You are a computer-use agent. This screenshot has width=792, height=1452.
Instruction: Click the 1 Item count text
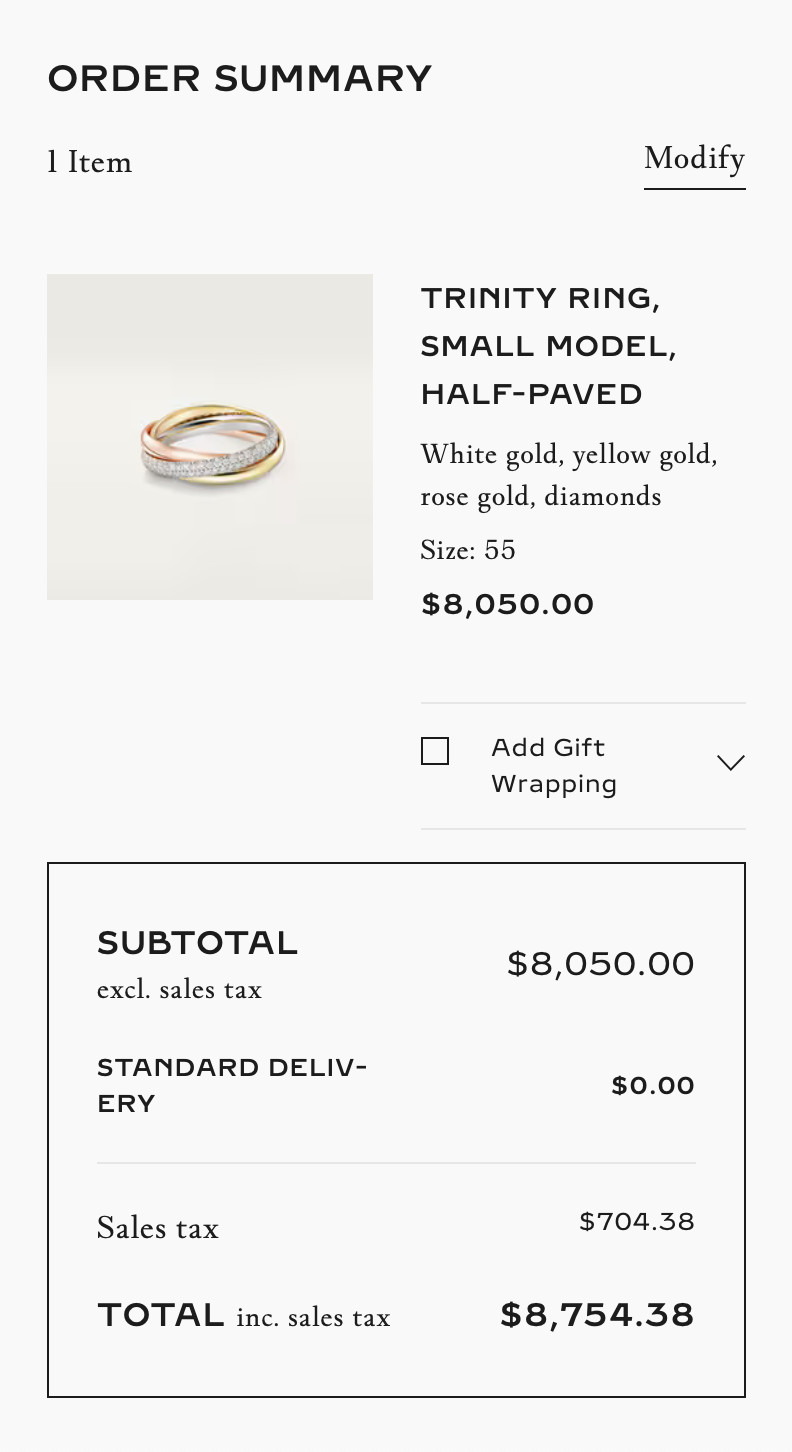point(90,162)
